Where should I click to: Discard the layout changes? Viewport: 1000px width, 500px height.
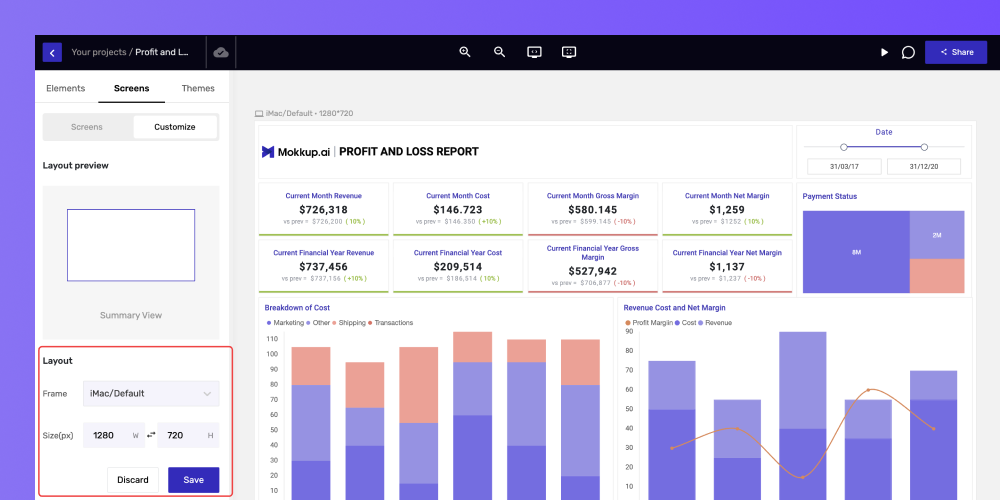point(133,480)
